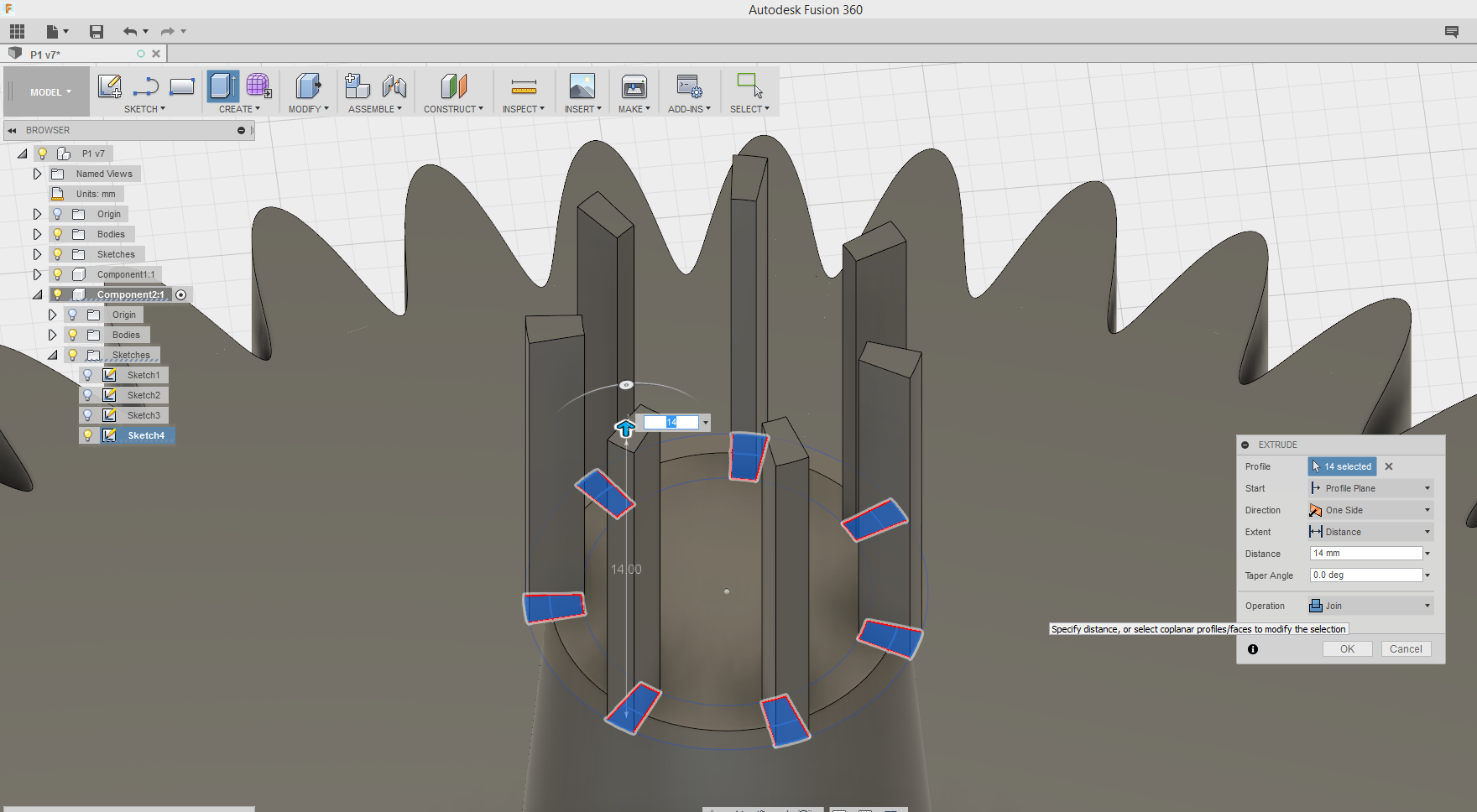This screenshot has width=1477, height=812.
Task: Close the P1 v7 document tab
Action: coord(156,54)
